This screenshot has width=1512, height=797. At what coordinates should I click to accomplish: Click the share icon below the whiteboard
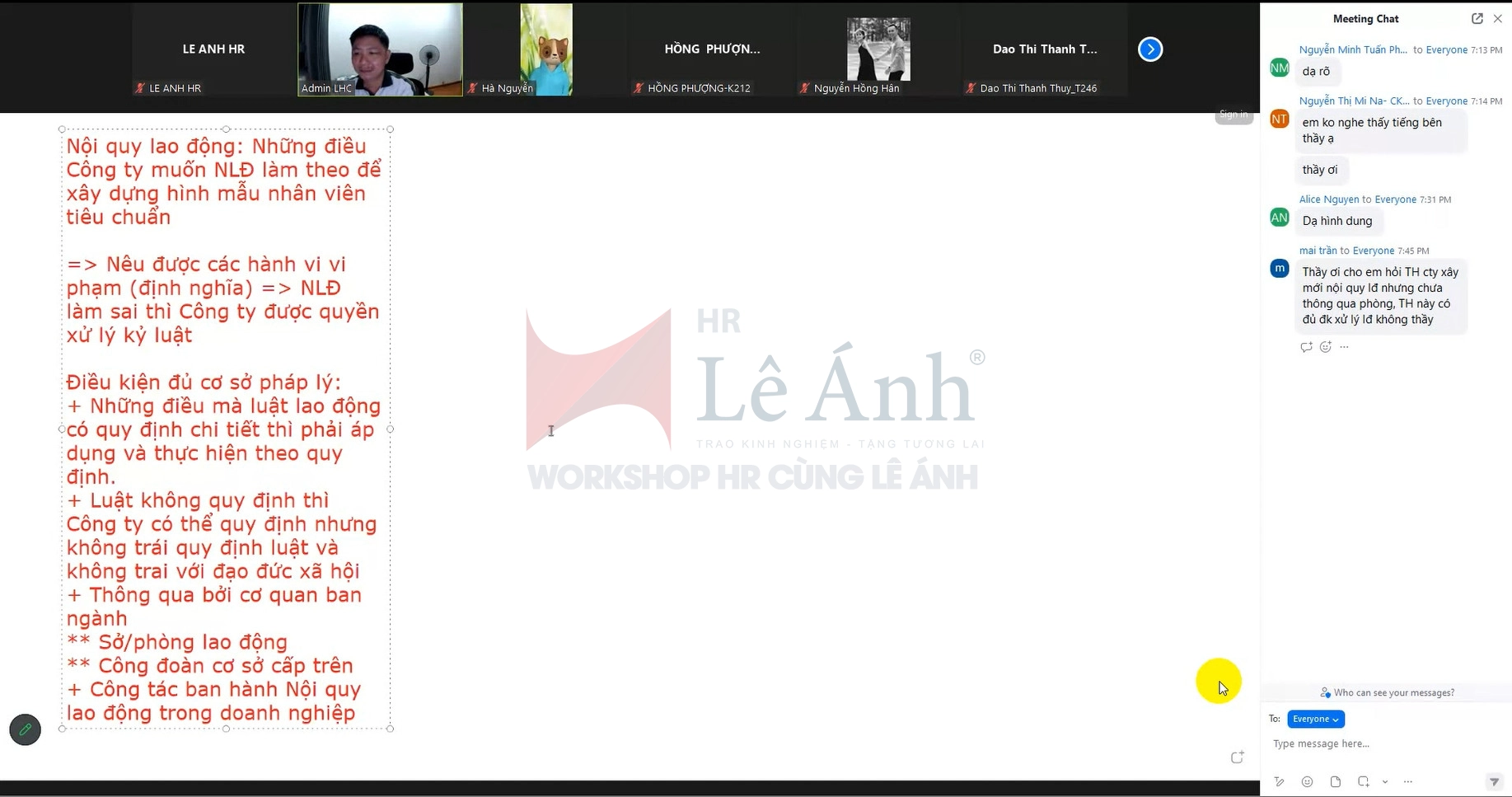tap(1237, 757)
